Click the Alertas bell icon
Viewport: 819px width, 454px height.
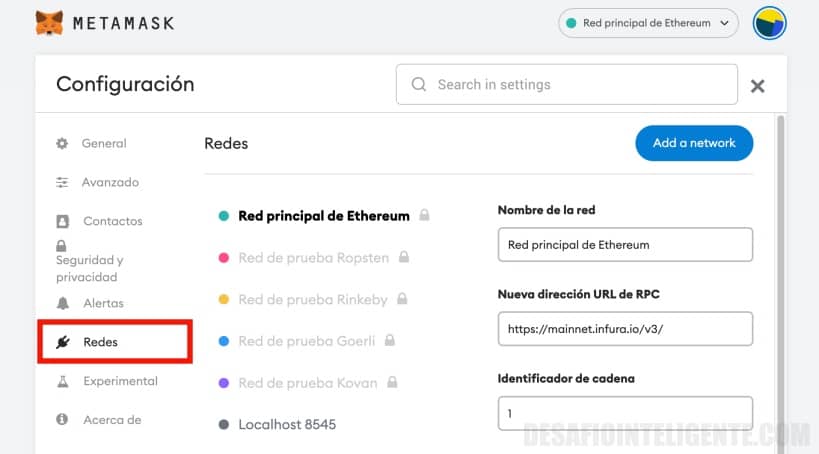(x=63, y=303)
